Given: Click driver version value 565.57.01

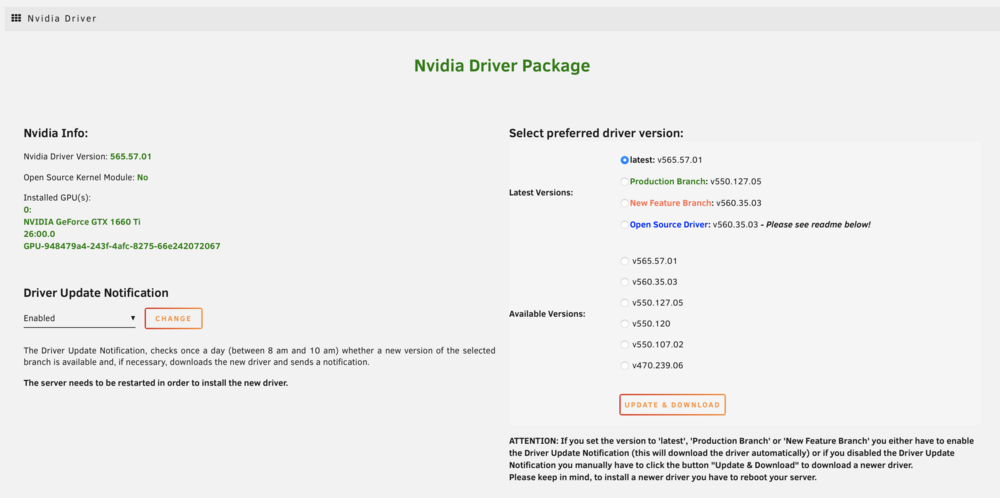Looking at the screenshot, I should (x=131, y=156).
